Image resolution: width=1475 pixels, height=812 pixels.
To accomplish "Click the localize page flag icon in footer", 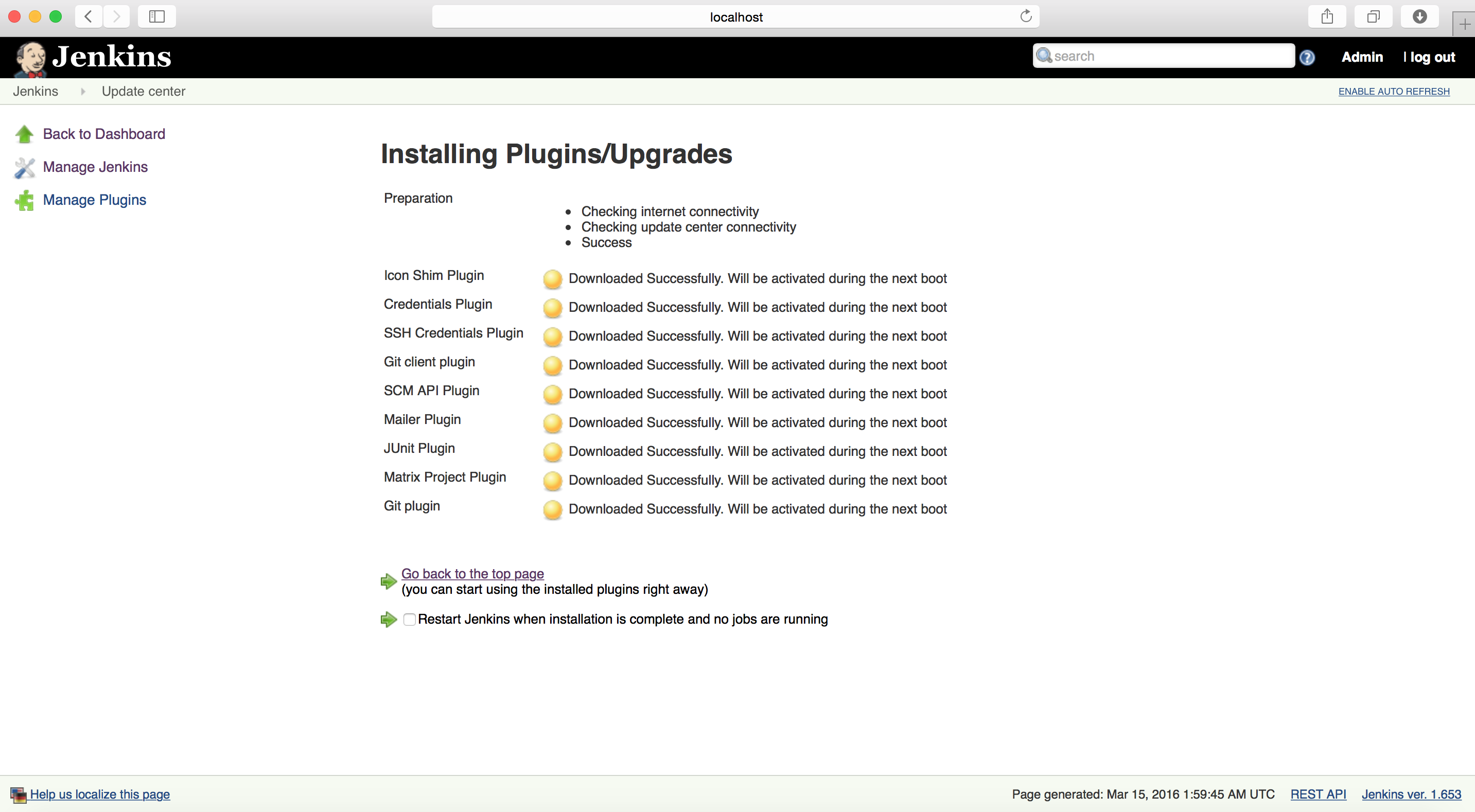I will coord(19,795).
